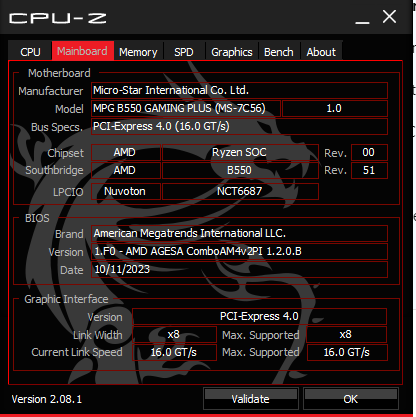Click the Manufacturer field showing Micro-Star International
416x417 pixels.
click(239, 90)
